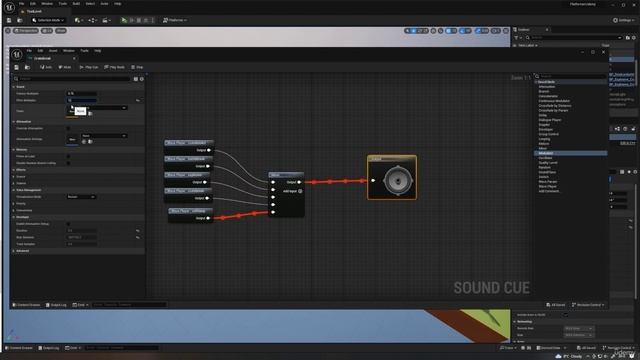The image size is (640, 360).
Task: Open Build menu in main editor window
Action: pyautogui.click(x=76, y=4)
